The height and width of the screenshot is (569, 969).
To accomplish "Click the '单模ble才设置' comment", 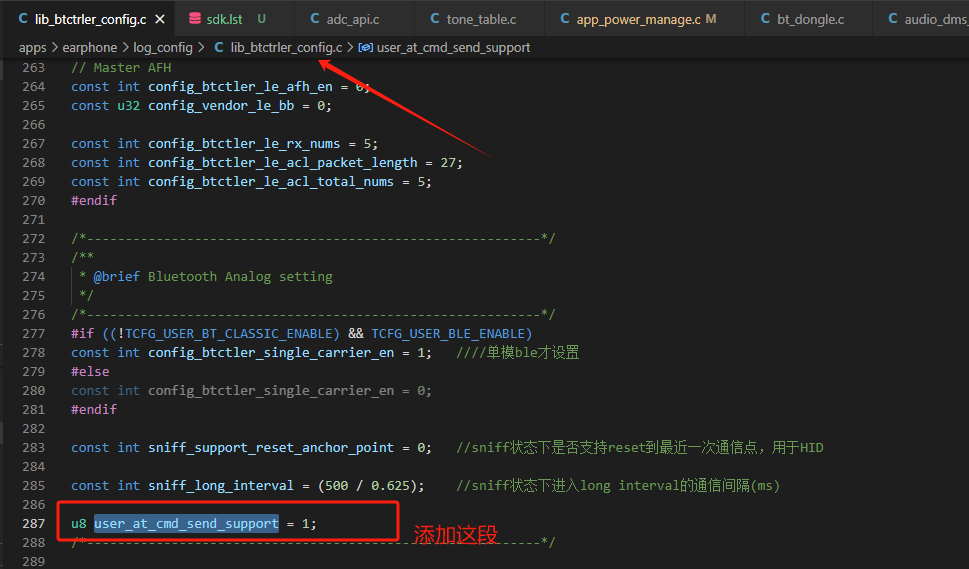I will 517,352.
